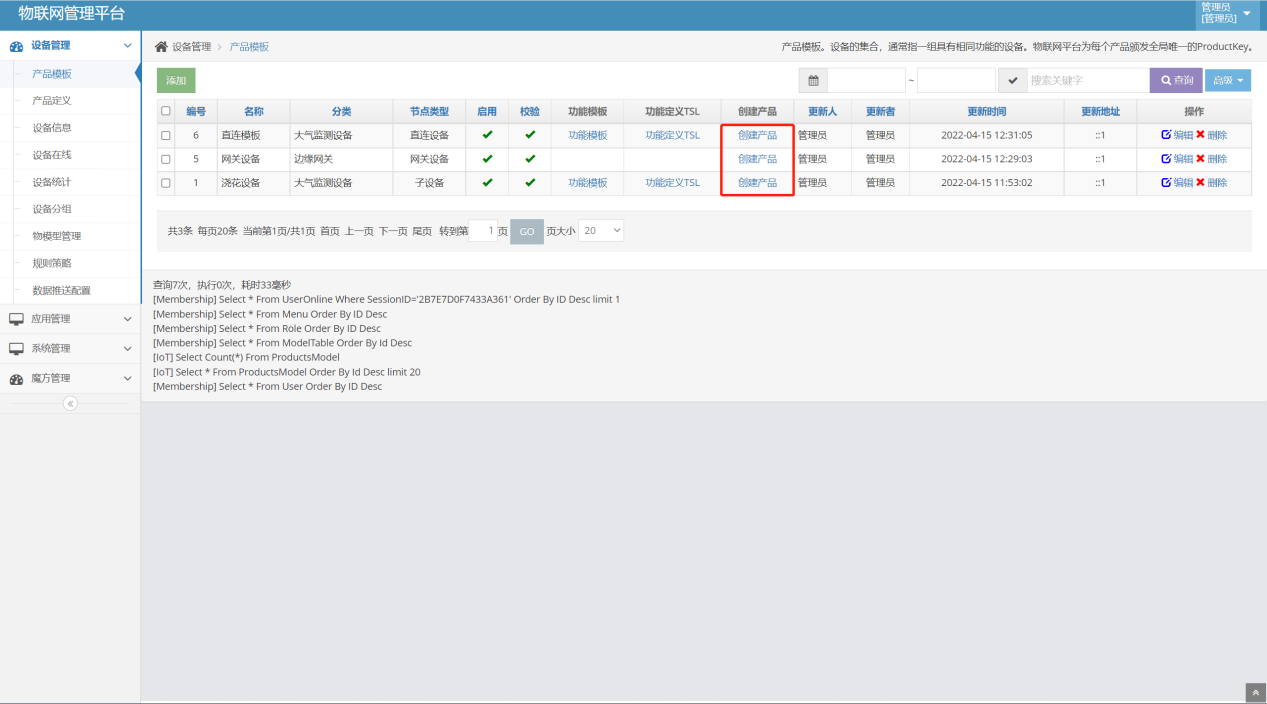
Task: Click the purple 查询 search button
Action: coord(1176,81)
